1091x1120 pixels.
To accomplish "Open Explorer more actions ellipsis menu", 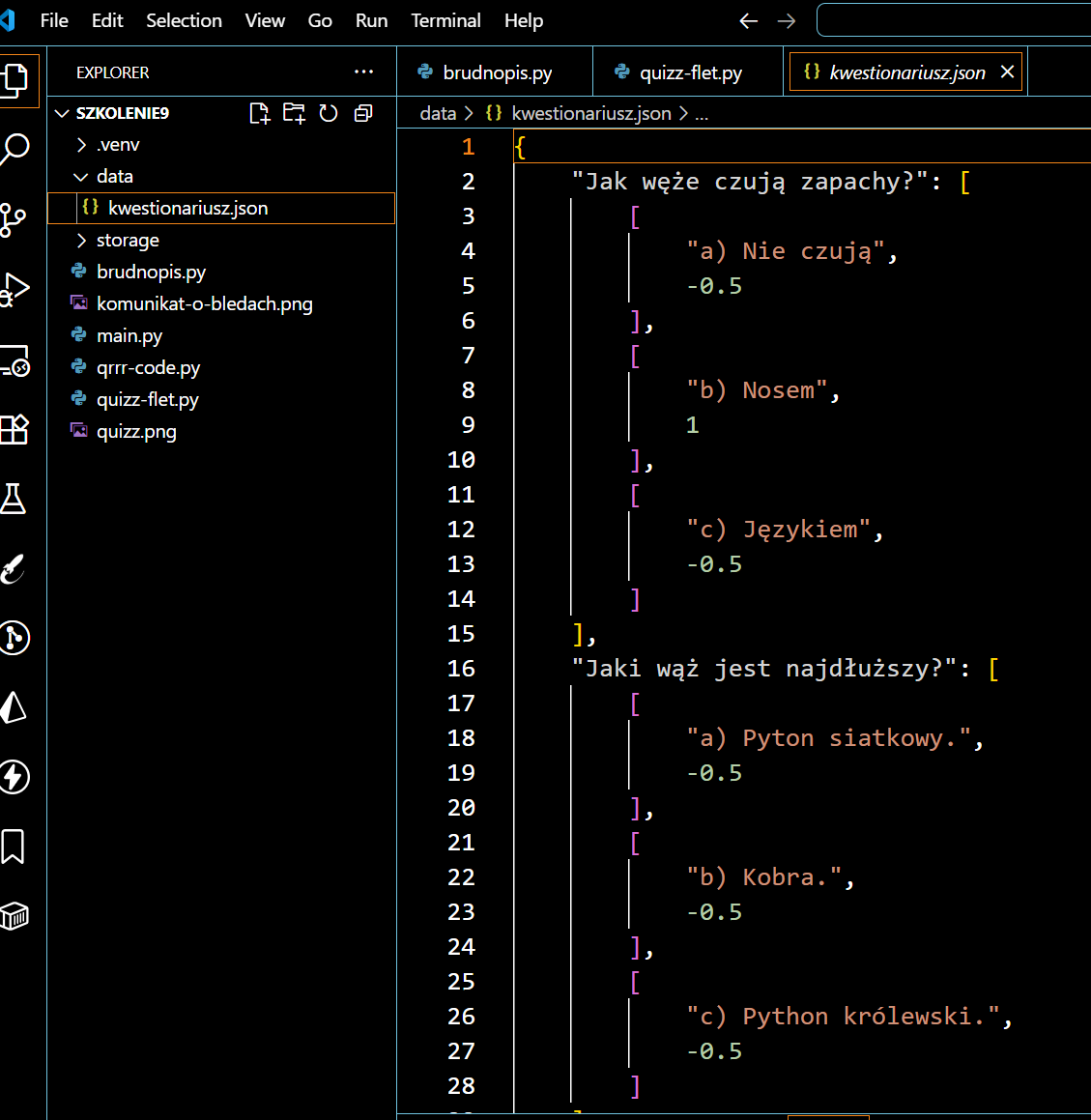I will (363, 72).
